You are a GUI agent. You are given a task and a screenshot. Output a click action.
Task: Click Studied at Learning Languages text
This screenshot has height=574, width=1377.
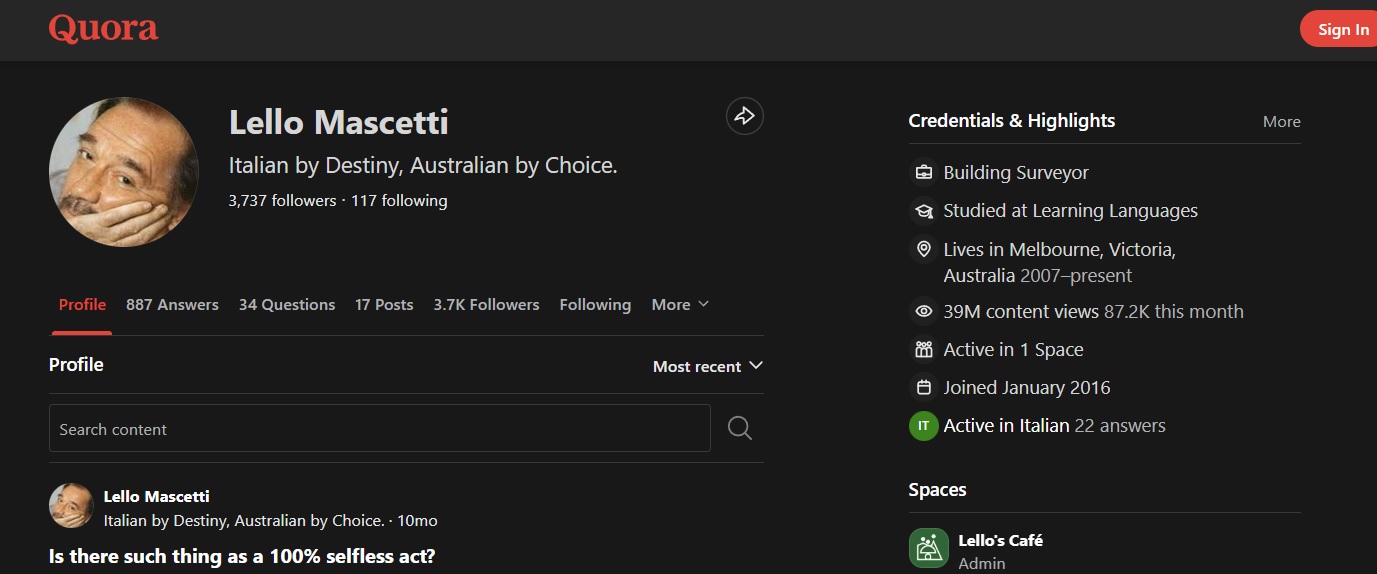[1070, 211]
